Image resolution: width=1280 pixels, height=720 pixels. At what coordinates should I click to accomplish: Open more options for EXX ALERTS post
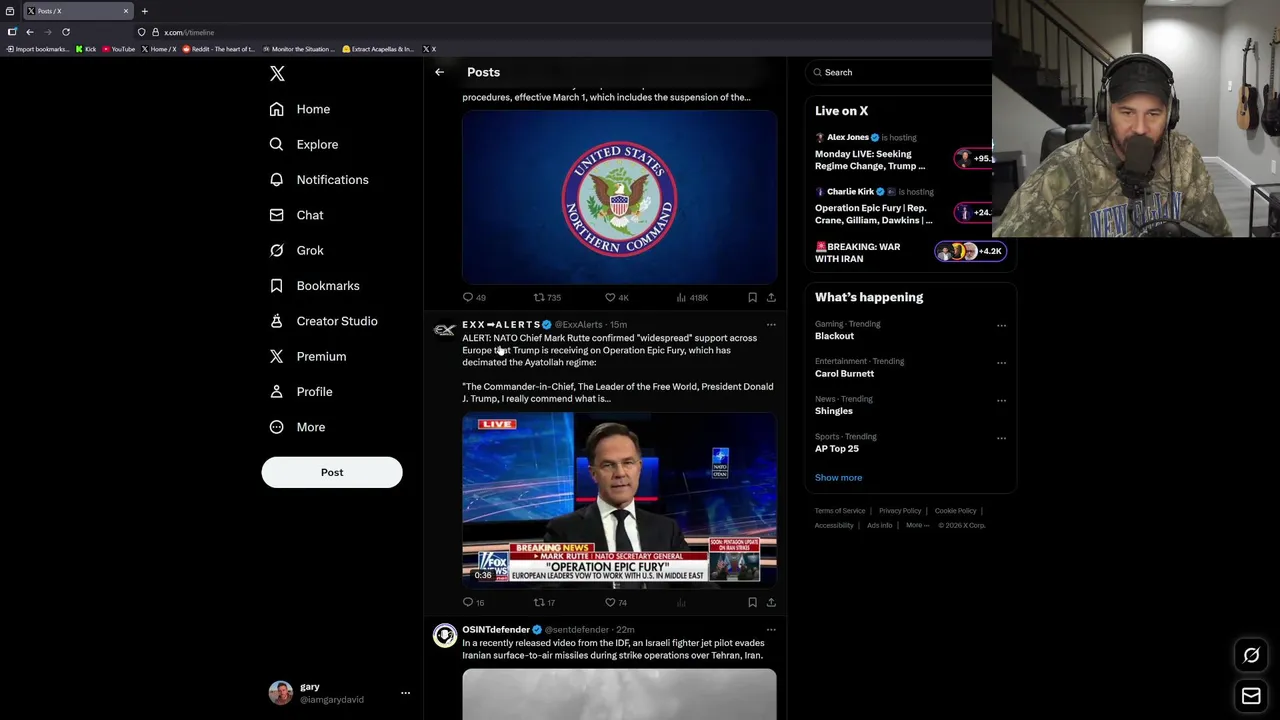[x=771, y=325]
